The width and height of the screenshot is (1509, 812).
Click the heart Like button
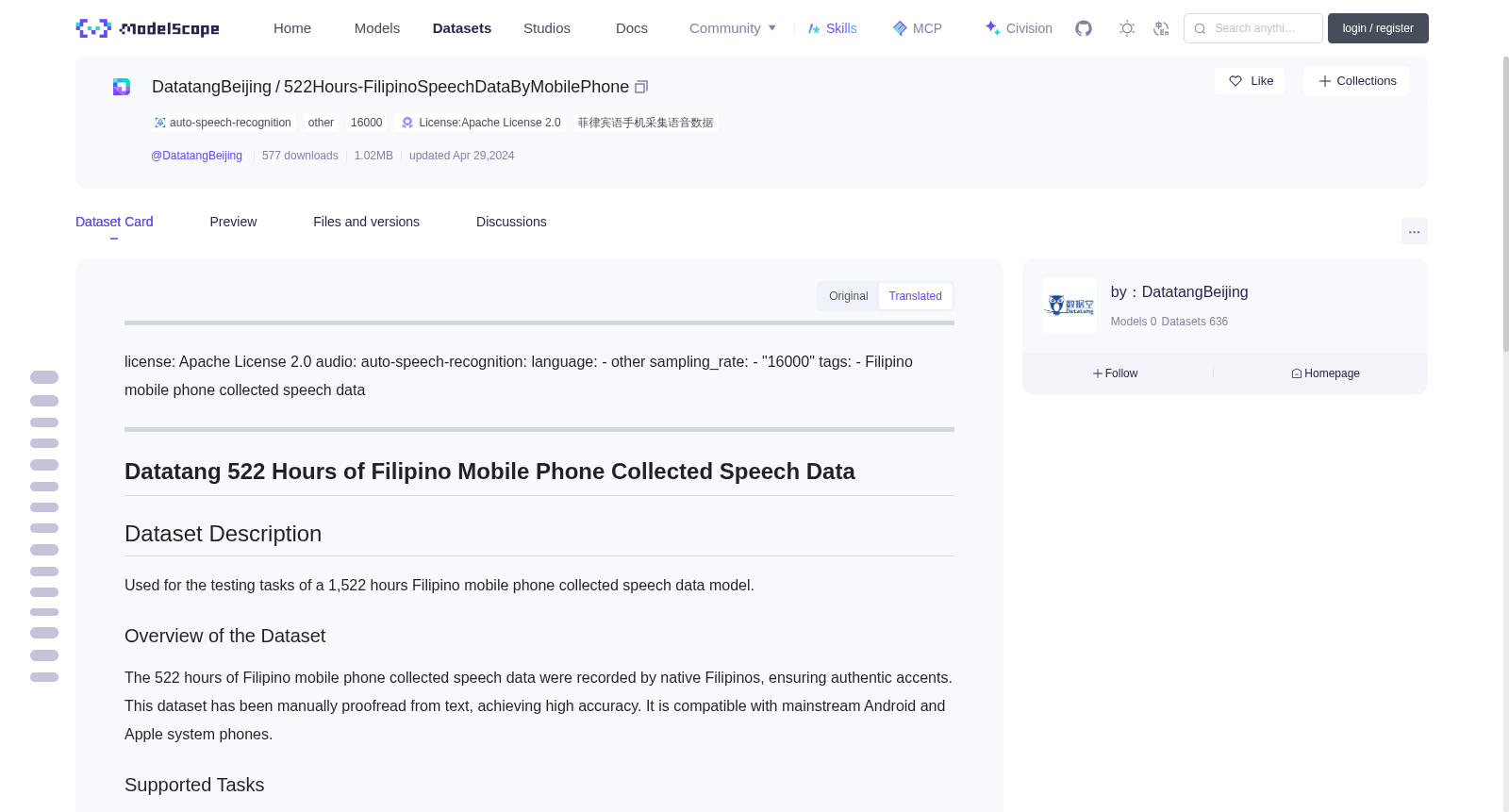tap(1250, 81)
